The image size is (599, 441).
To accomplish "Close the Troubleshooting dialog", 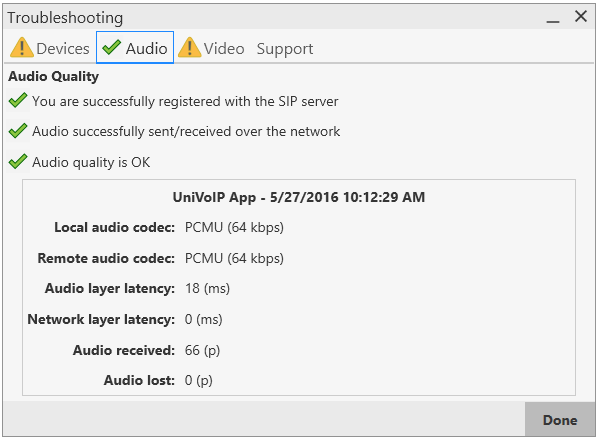I will 581,16.
